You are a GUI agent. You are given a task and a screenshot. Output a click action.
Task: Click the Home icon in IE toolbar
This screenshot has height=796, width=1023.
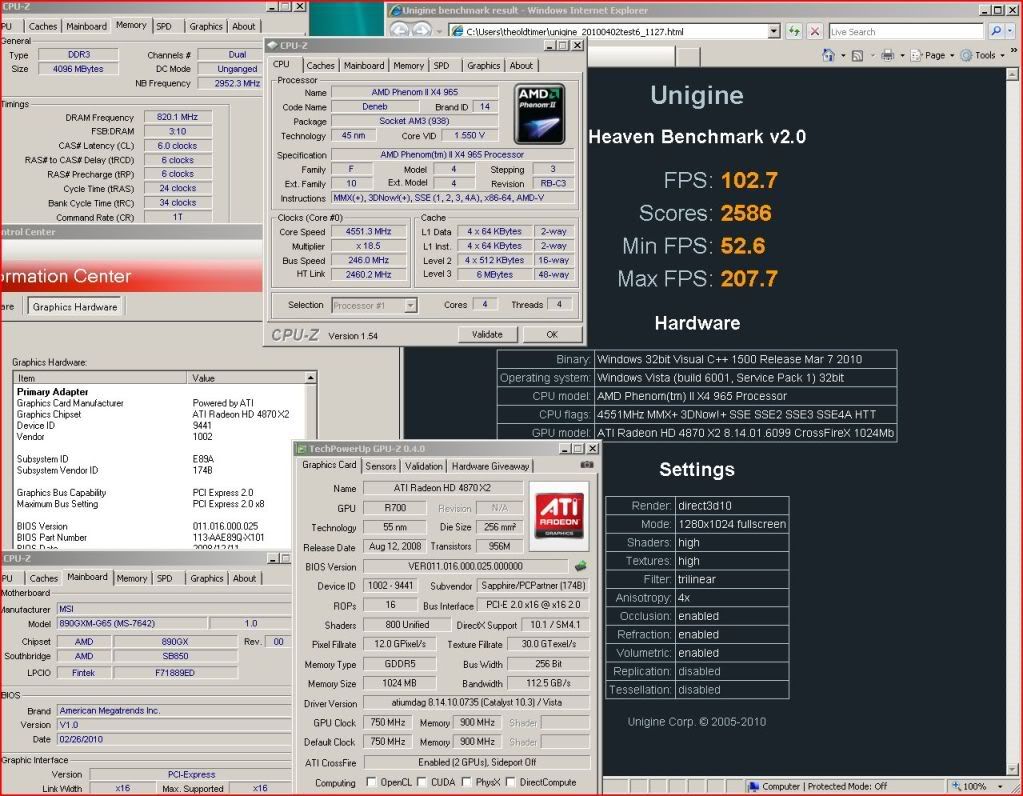(x=830, y=55)
